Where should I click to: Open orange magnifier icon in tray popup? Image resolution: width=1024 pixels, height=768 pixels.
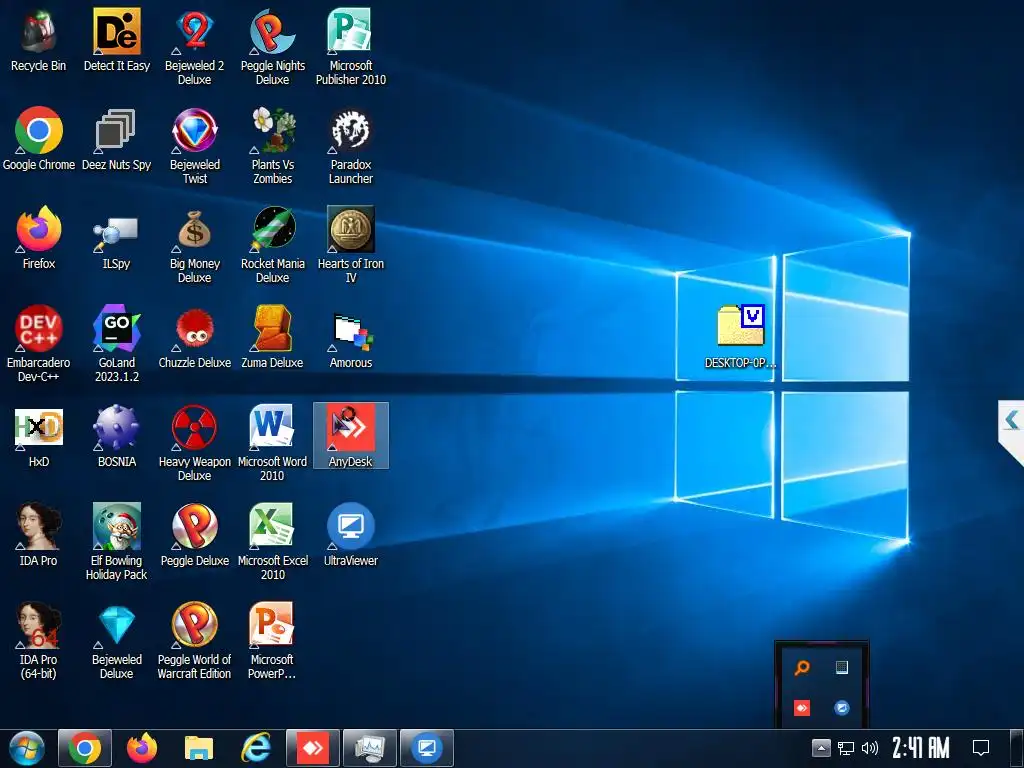[802, 667]
